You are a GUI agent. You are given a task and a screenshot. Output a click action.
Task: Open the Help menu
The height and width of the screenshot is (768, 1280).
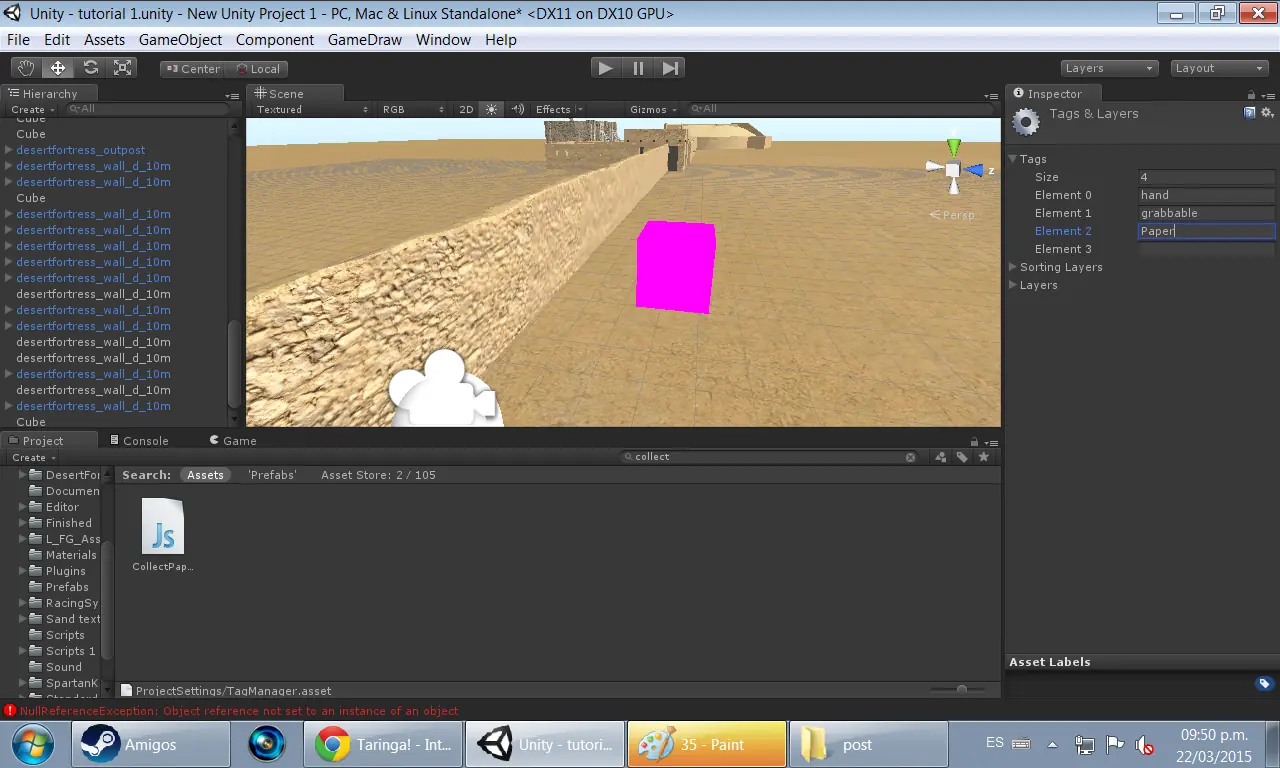501,40
